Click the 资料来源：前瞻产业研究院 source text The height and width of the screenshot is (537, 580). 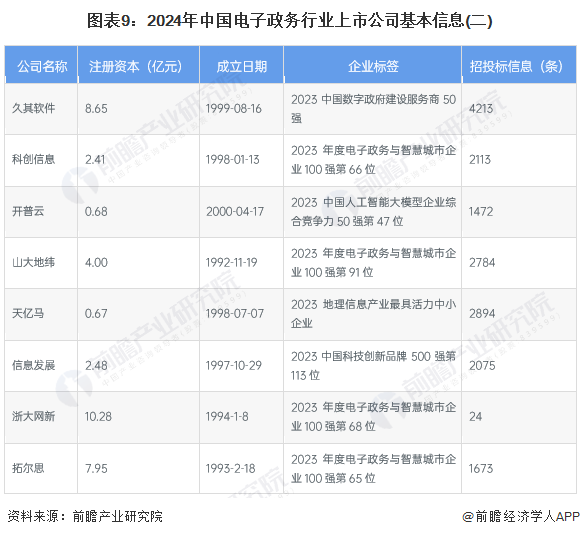85,516
